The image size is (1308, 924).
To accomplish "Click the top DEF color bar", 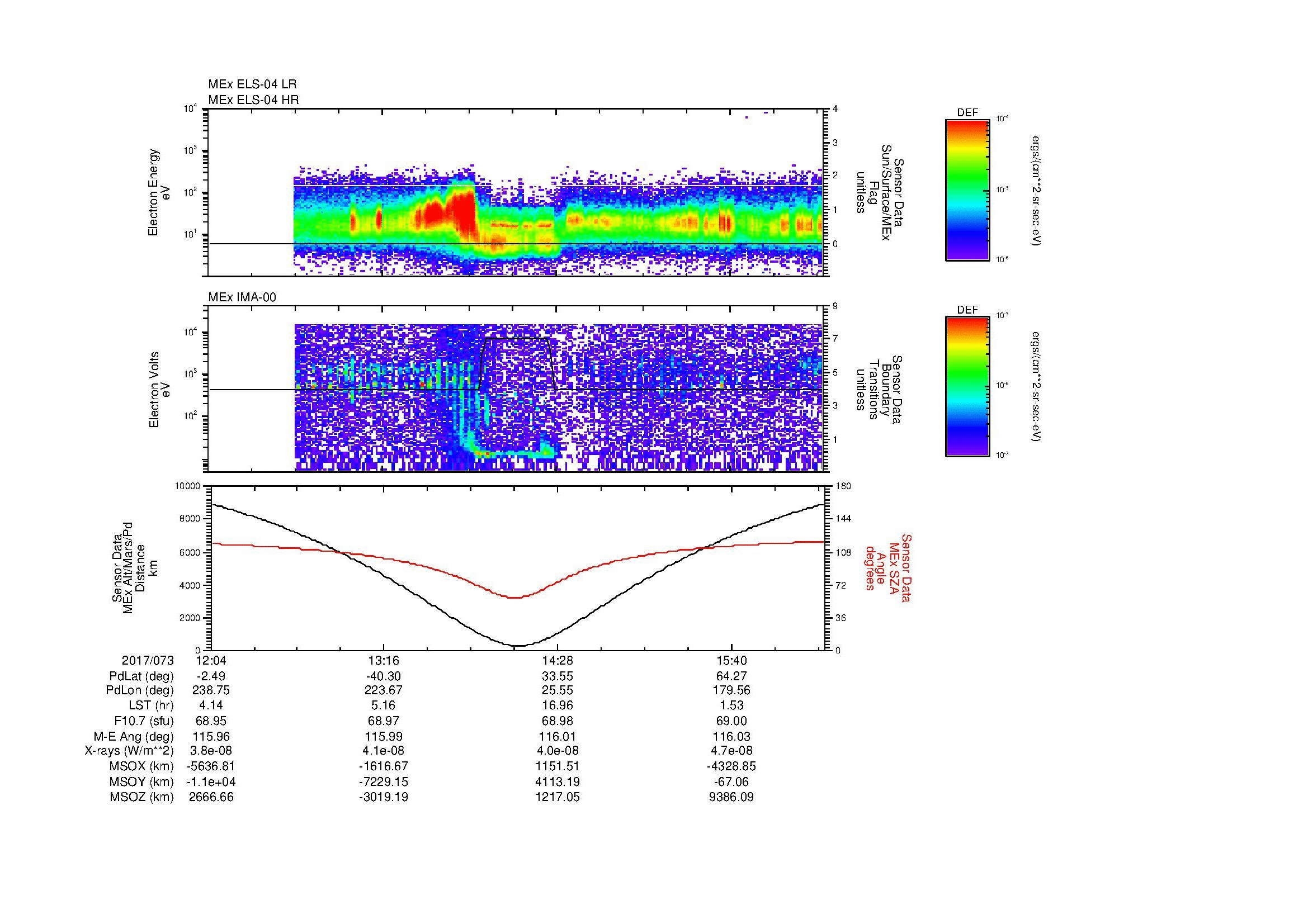I will 967,189.
